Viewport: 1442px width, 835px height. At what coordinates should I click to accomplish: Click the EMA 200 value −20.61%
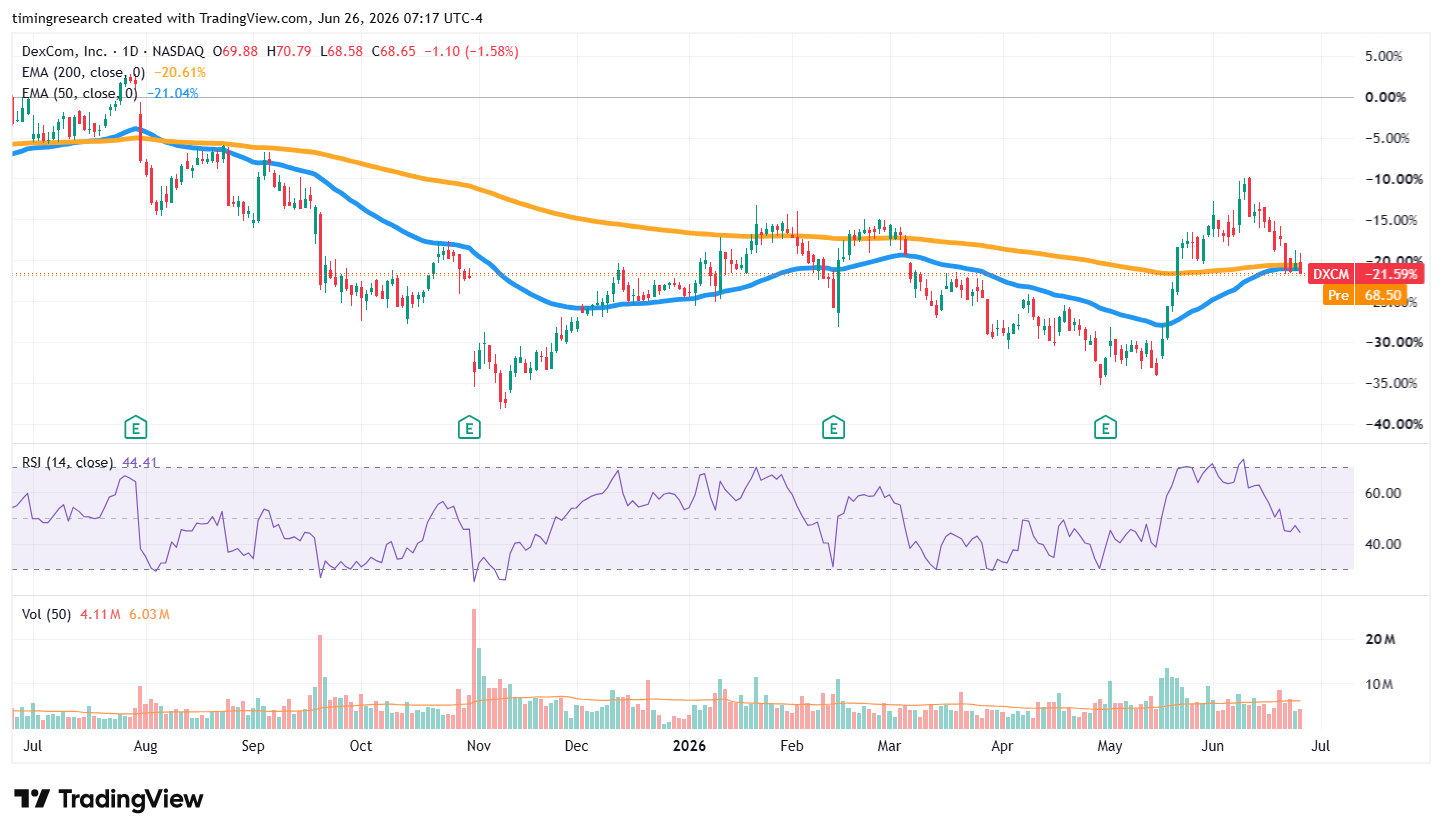180,72
